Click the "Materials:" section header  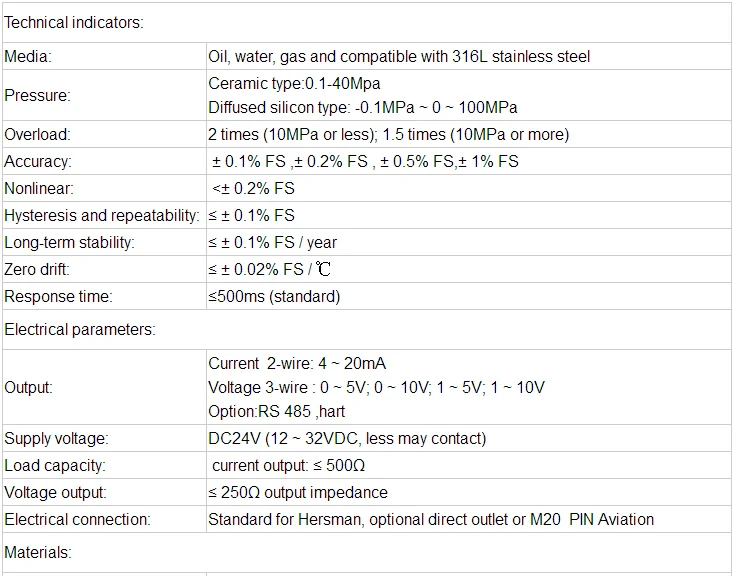pyautogui.click(x=38, y=552)
